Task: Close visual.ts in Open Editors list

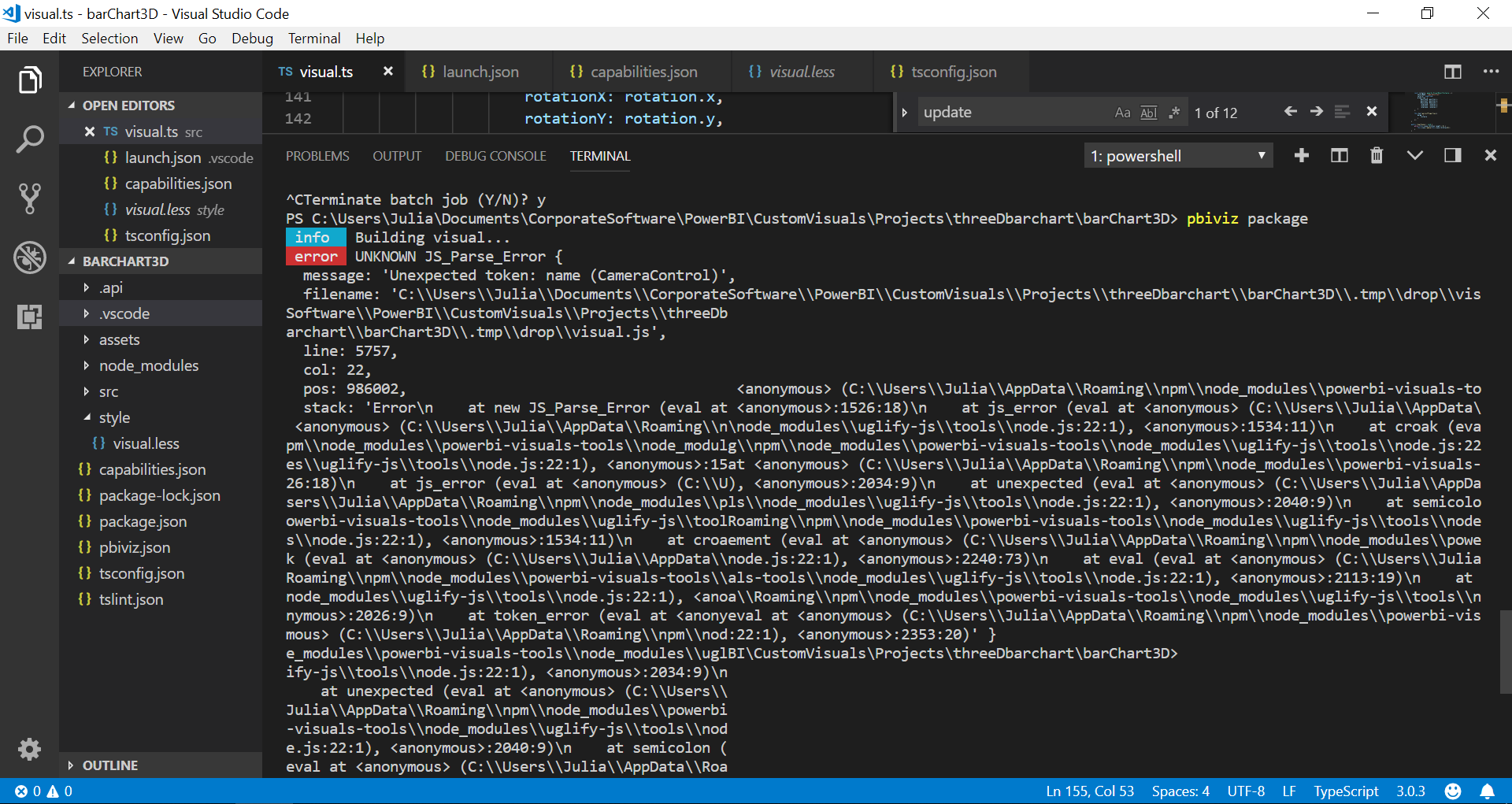Action: pyautogui.click(x=89, y=132)
